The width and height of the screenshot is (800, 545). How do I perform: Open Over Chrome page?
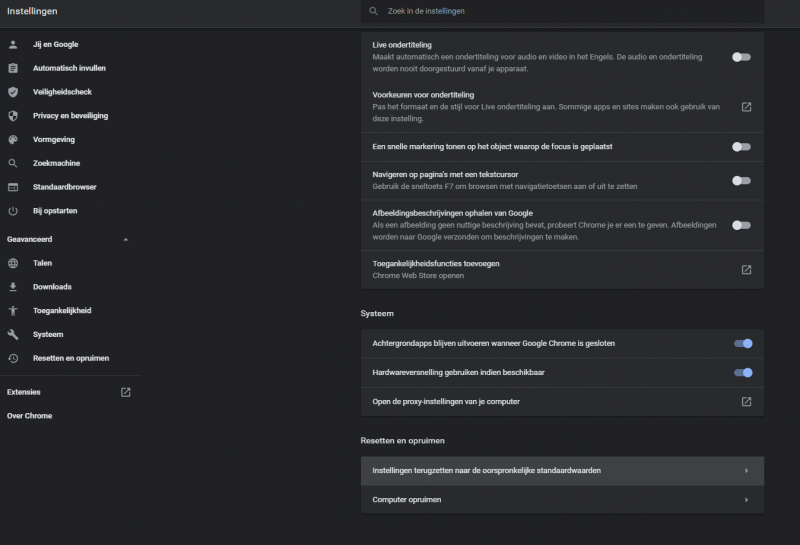pyautogui.click(x=30, y=416)
